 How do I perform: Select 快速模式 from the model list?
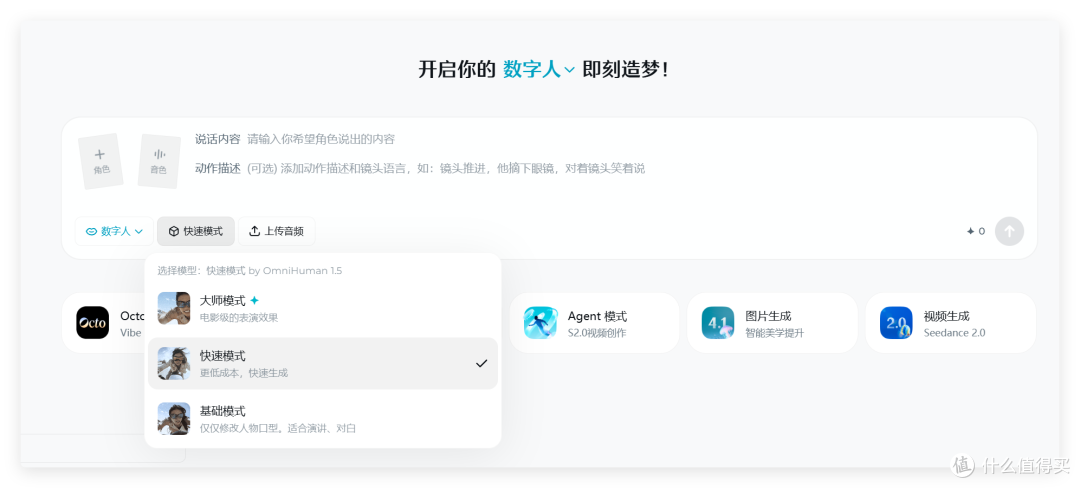click(x=322, y=363)
